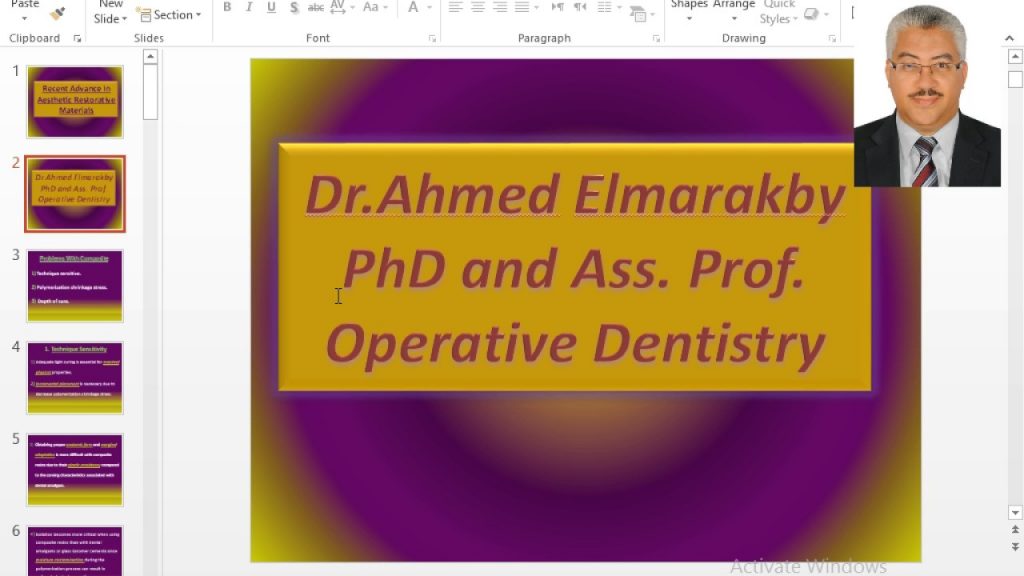Click the slide panel scrollbar thumb

150,92
